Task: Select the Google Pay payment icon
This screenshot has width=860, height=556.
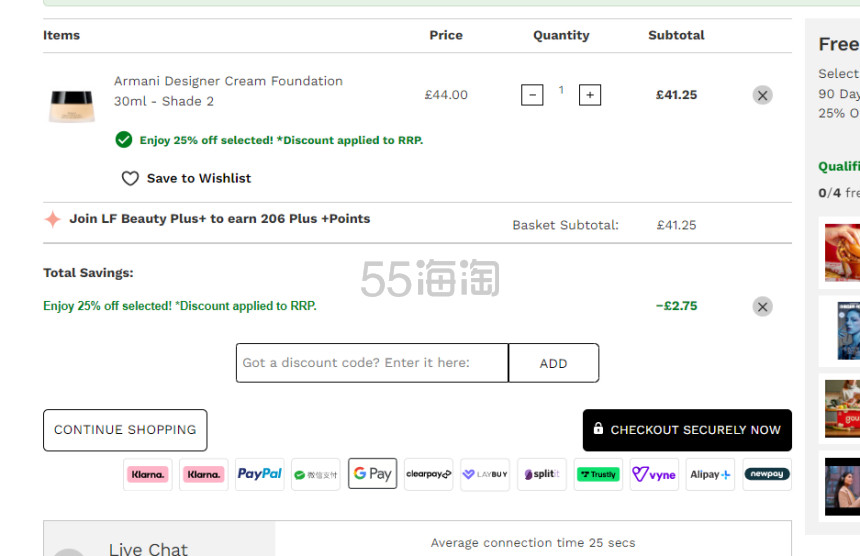Action: (372, 474)
